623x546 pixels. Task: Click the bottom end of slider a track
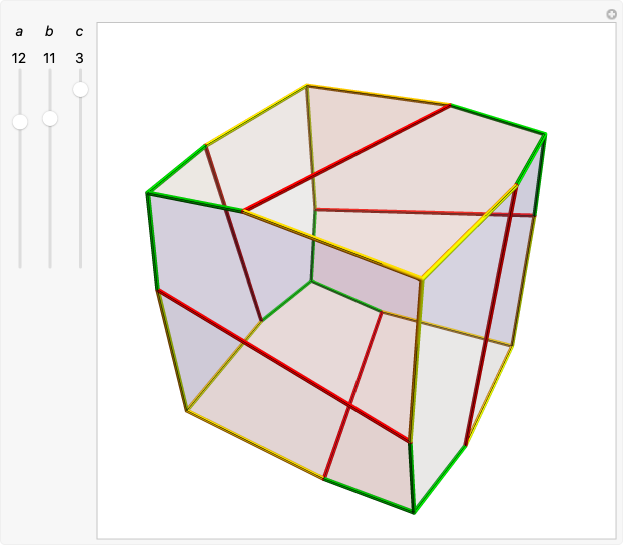click(x=20, y=264)
